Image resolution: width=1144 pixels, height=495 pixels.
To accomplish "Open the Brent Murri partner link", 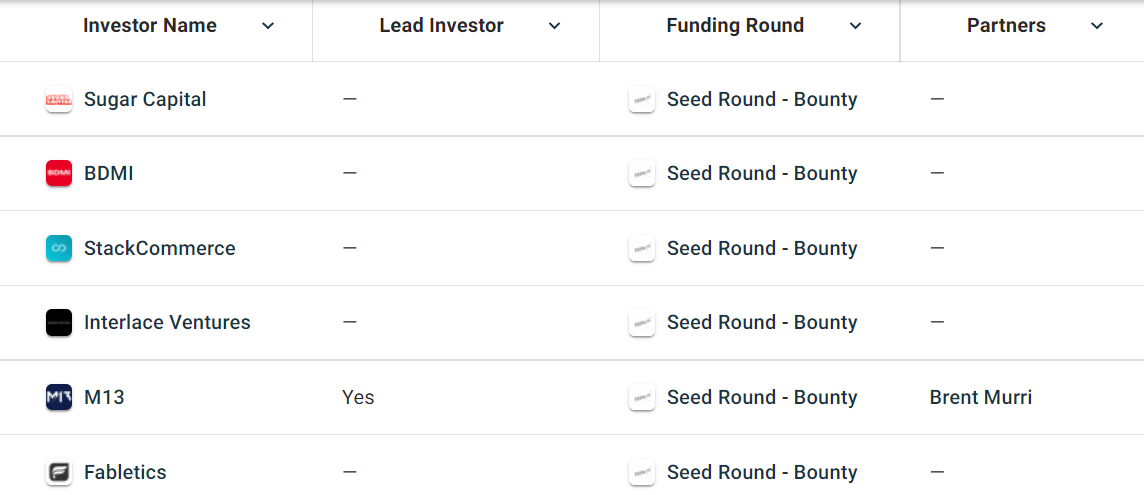I will (980, 398).
